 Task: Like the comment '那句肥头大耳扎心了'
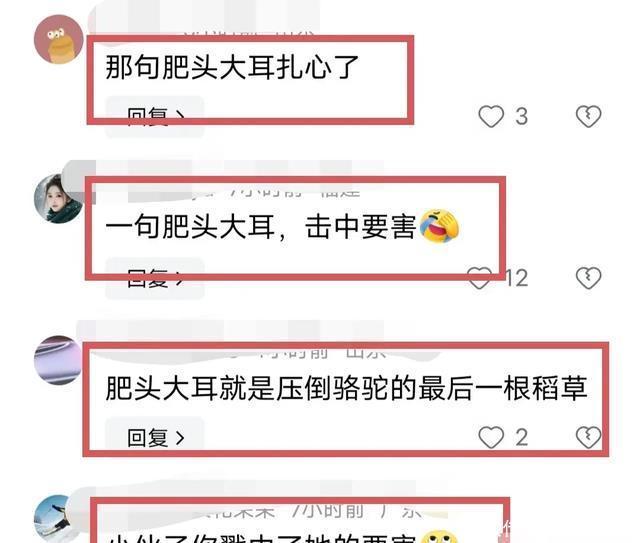pos(491,116)
